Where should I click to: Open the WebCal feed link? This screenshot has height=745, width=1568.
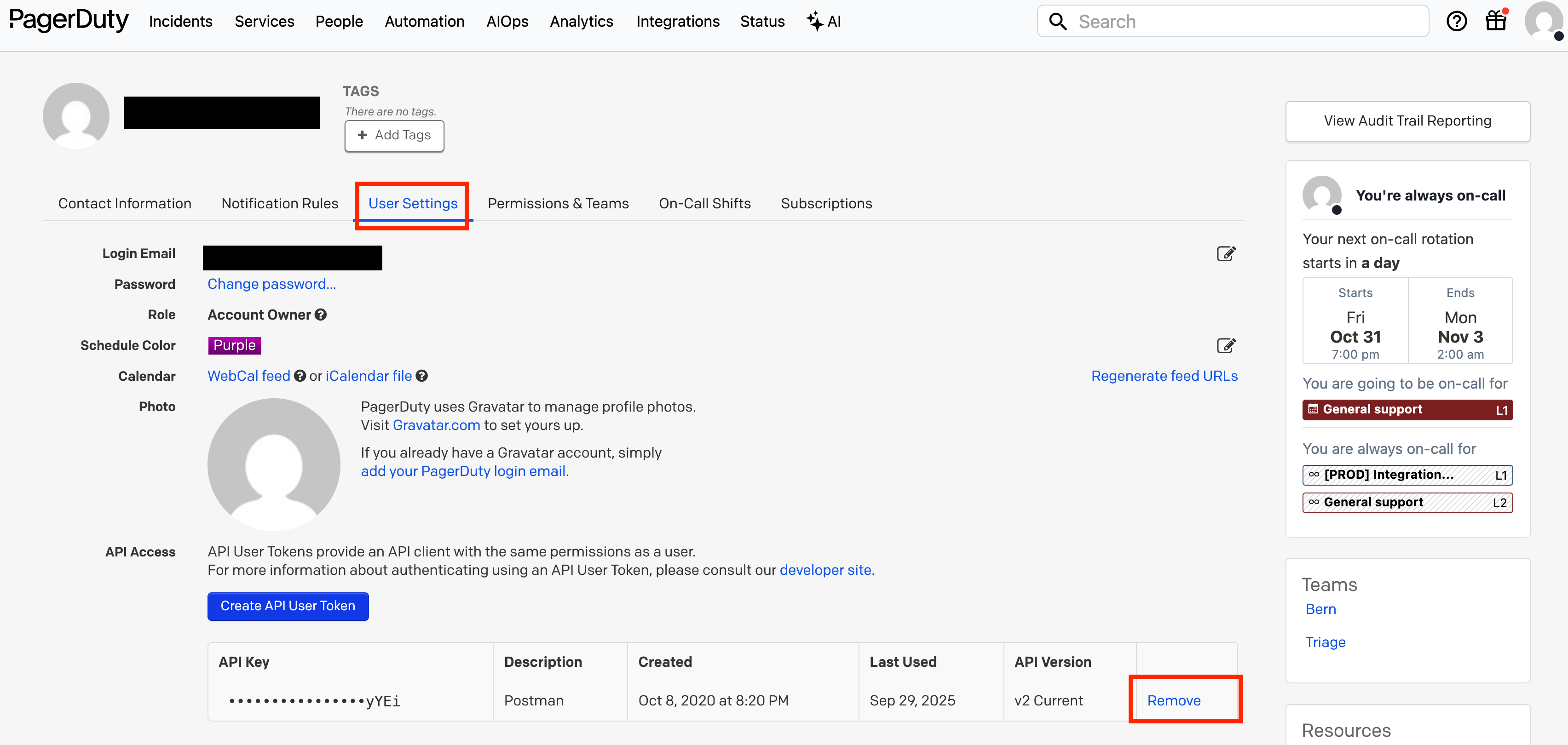point(249,377)
